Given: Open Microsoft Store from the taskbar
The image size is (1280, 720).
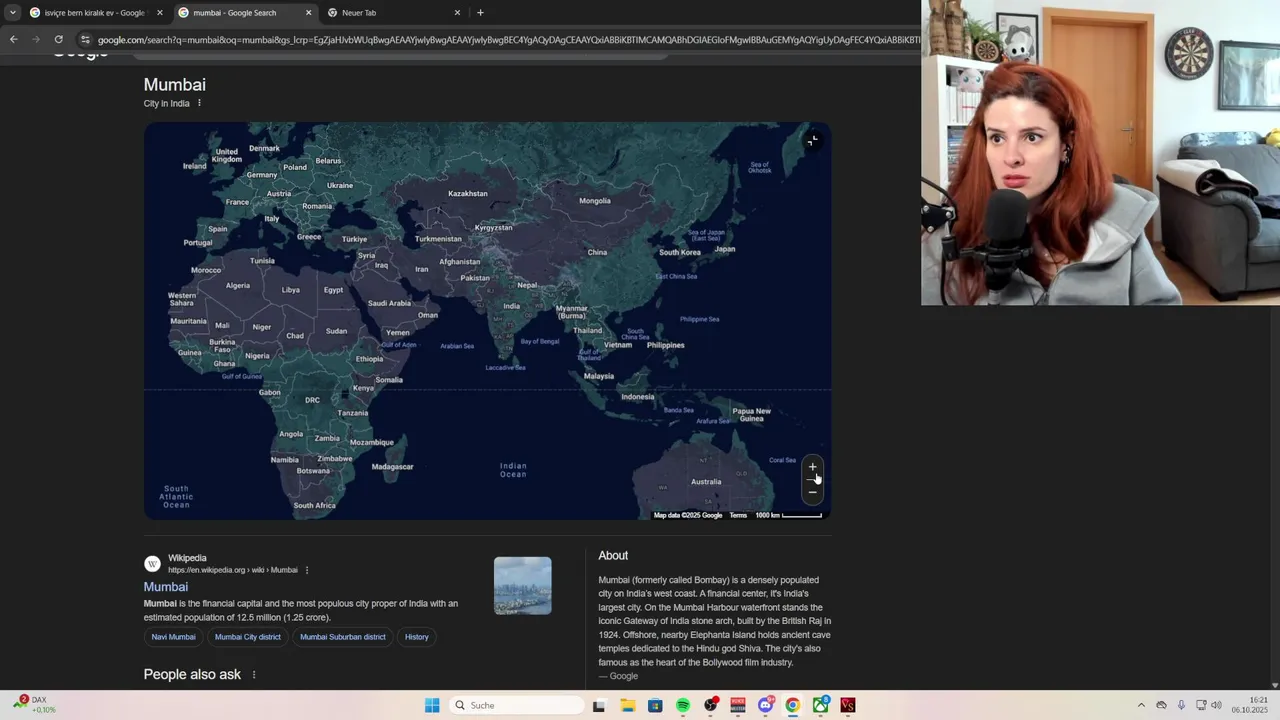Looking at the screenshot, I should click(655, 705).
